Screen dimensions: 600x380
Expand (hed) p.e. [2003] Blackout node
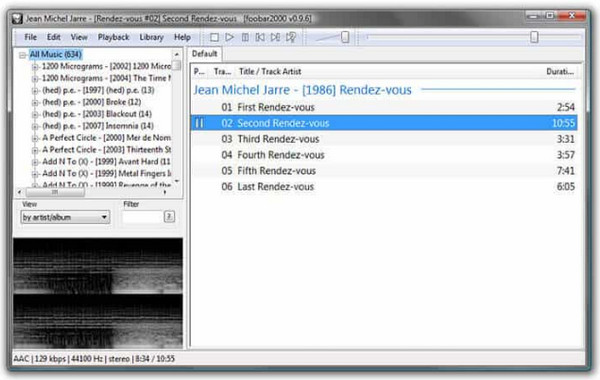pos(35,114)
